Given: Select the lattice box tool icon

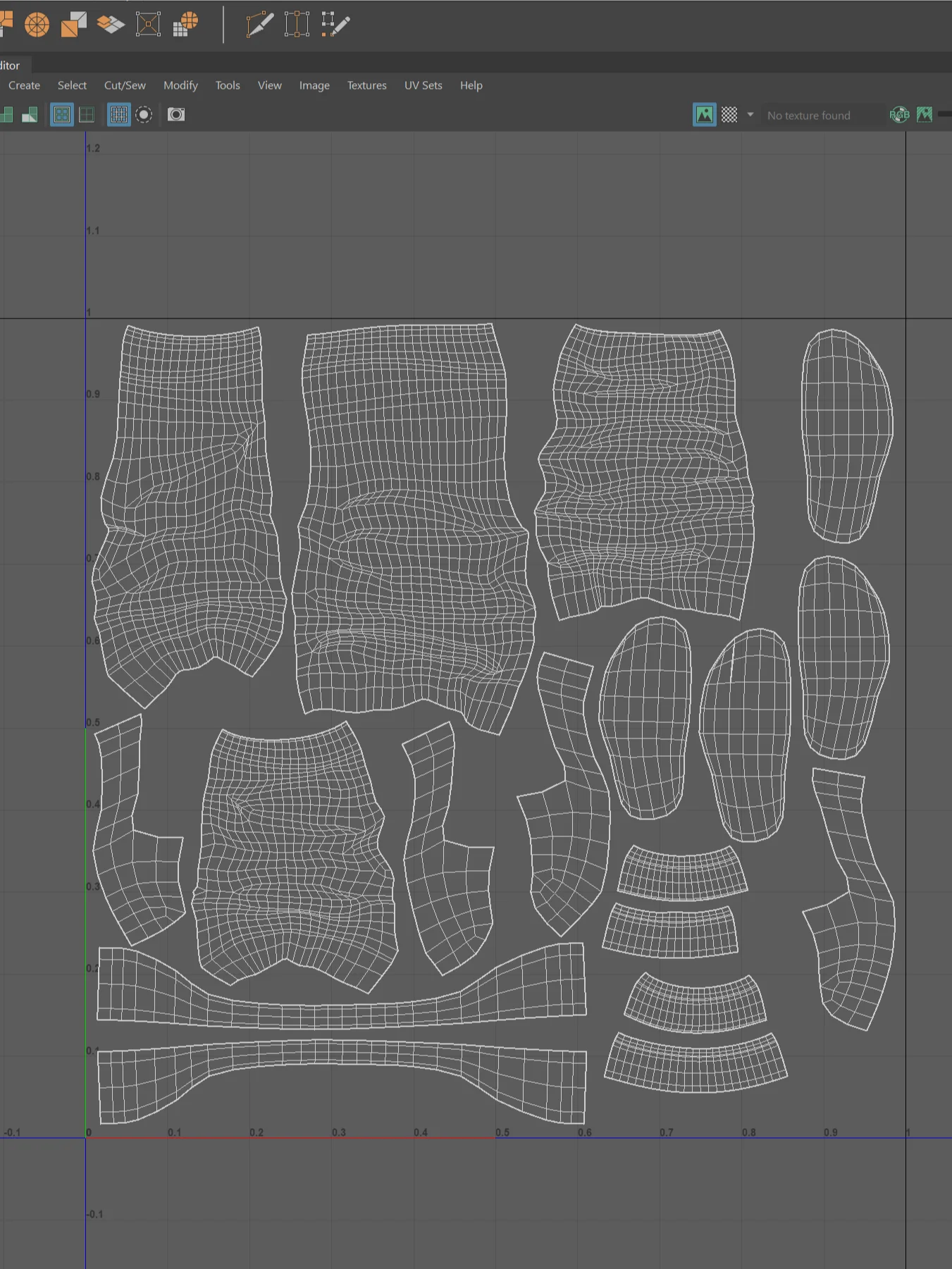Looking at the screenshot, I should click(297, 25).
